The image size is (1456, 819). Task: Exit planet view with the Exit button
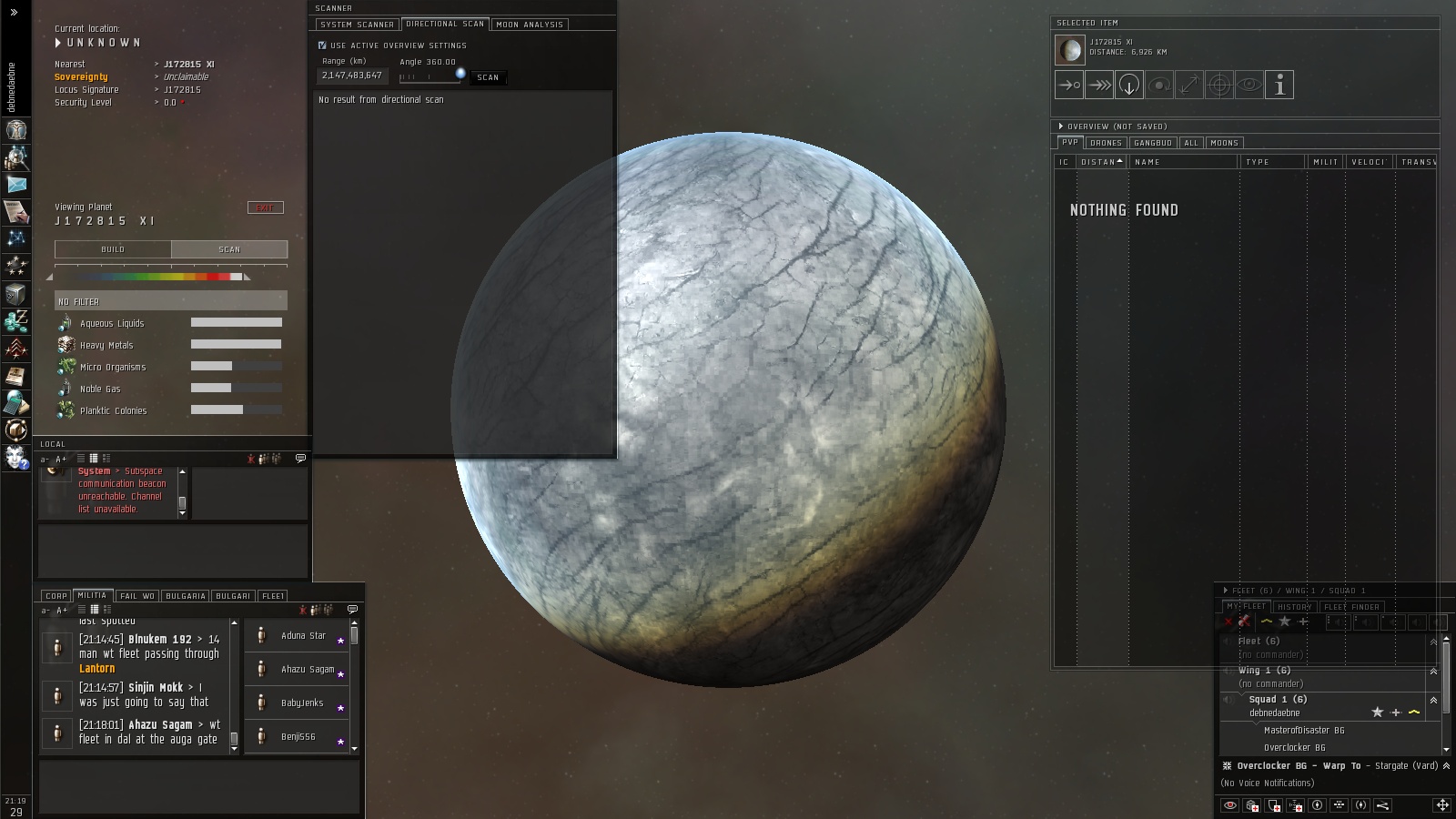click(x=265, y=207)
